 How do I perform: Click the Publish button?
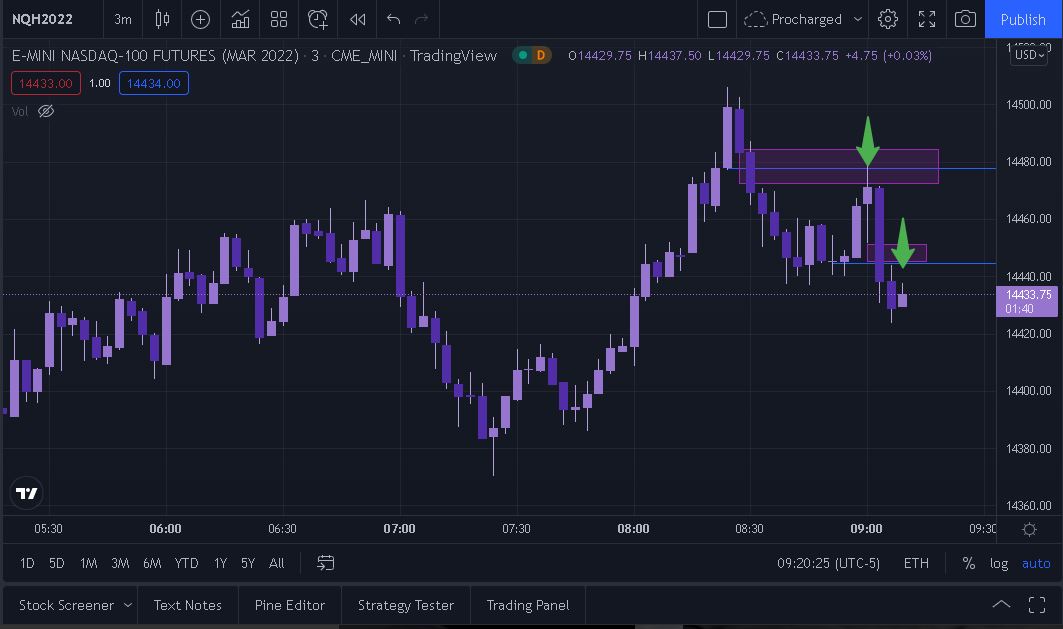1023,19
